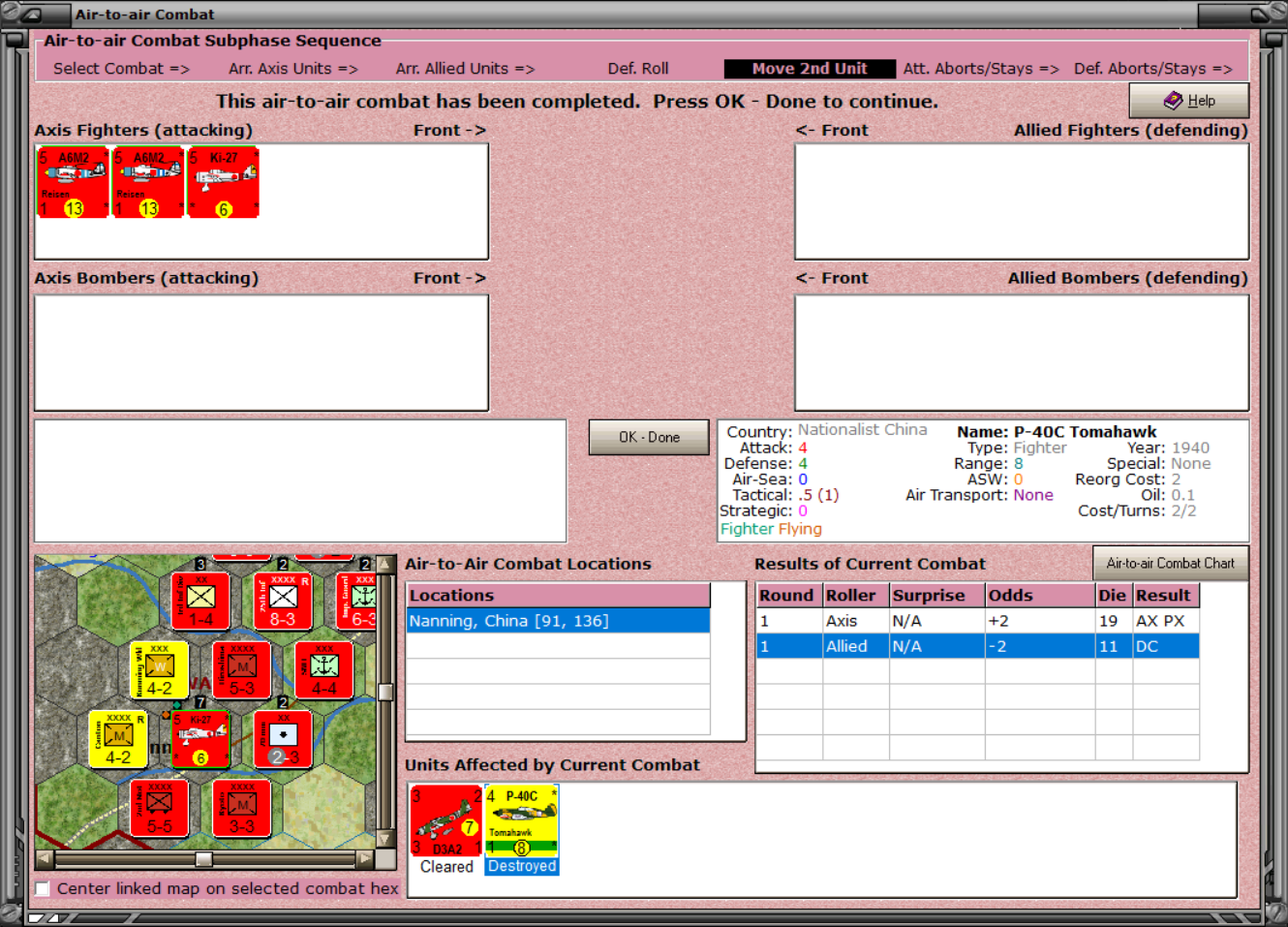The width and height of the screenshot is (1288, 927).
Task: Click the map's vertical scrollbar thumb
Action: [385, 692]
